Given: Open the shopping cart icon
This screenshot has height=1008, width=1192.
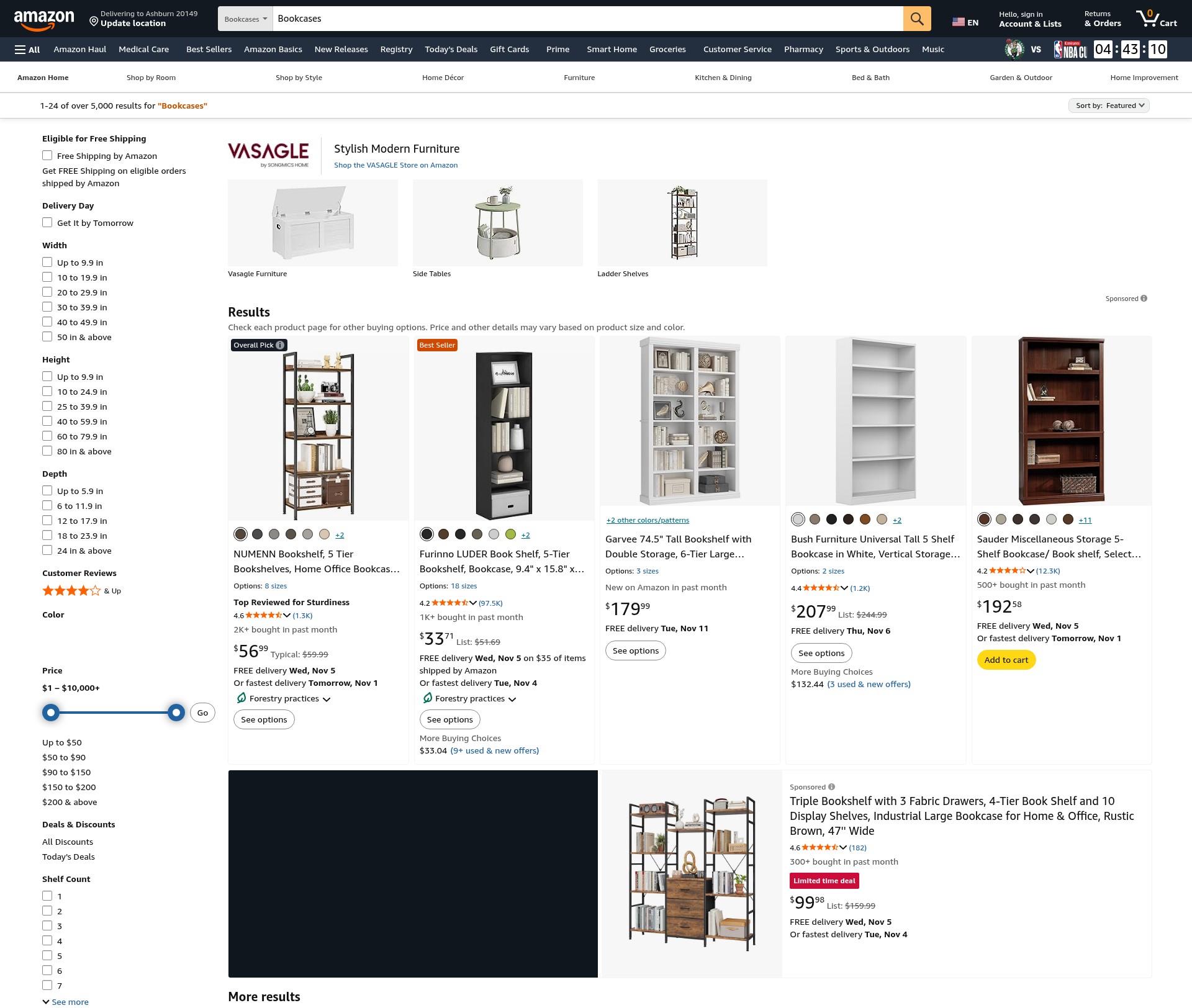Looking at the screenshot, I should 1156,19.
